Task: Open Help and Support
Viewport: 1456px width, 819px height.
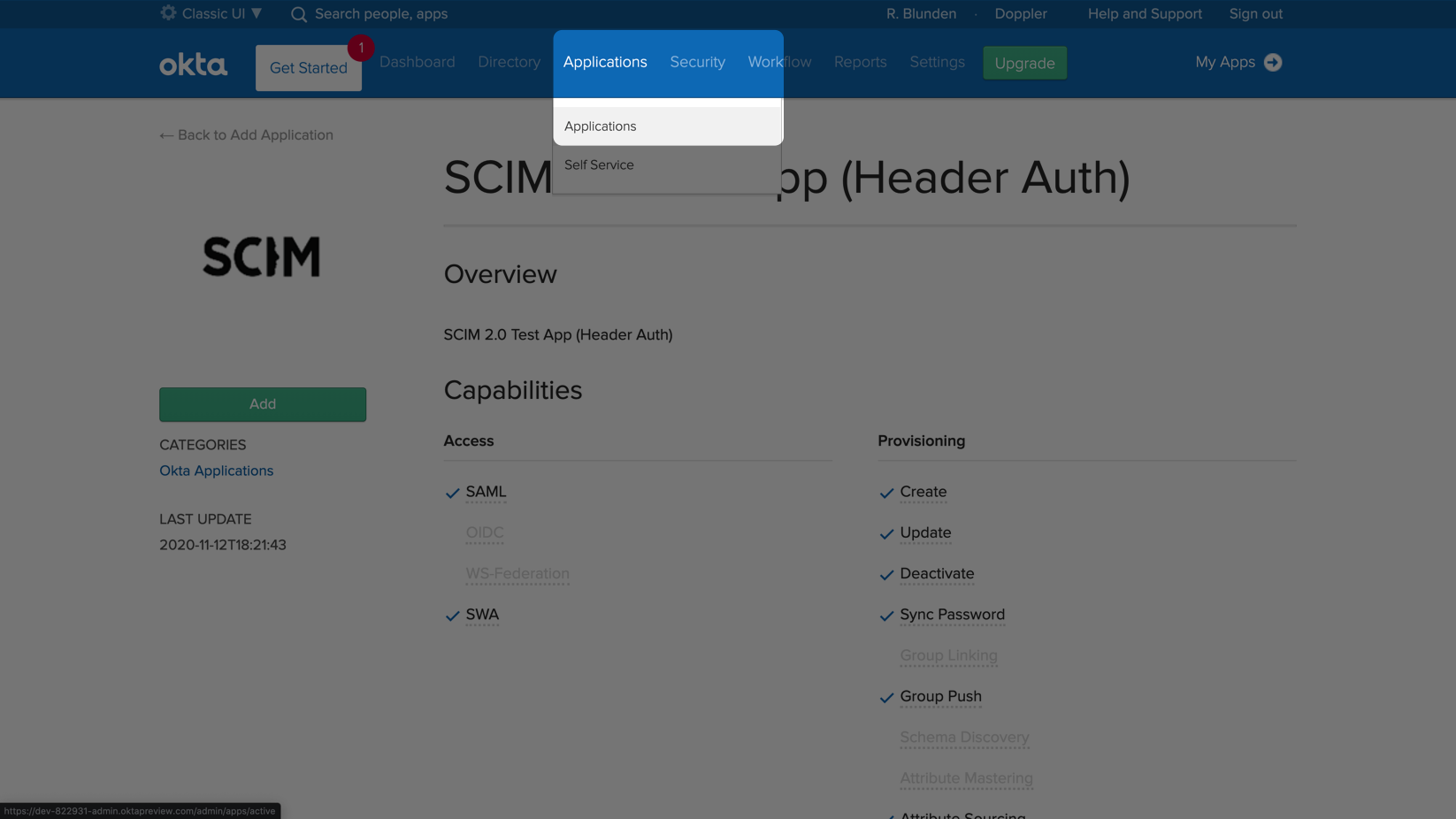Action: (1145, 14)
